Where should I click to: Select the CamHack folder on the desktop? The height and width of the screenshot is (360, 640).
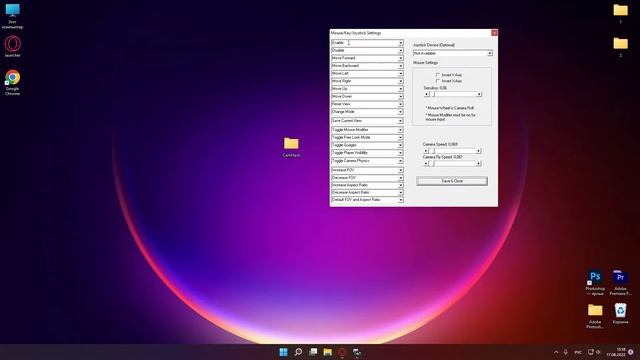(x=291, y=147)
